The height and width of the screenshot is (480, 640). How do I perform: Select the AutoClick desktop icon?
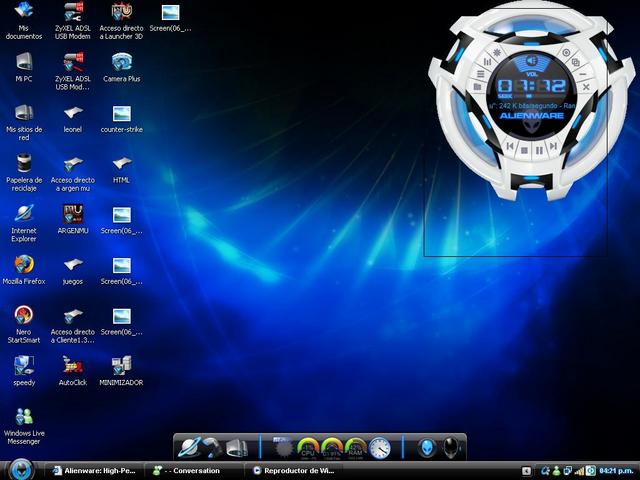coord(72,365)
